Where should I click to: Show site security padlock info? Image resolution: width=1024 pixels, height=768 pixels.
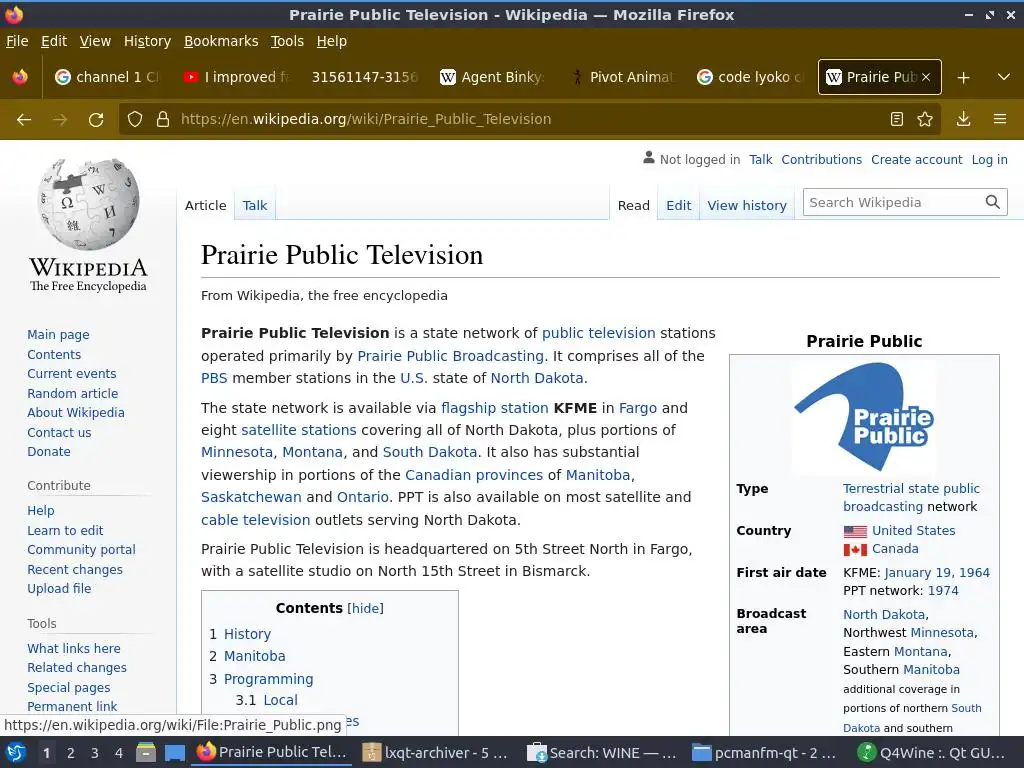click(x=163, y=119)
